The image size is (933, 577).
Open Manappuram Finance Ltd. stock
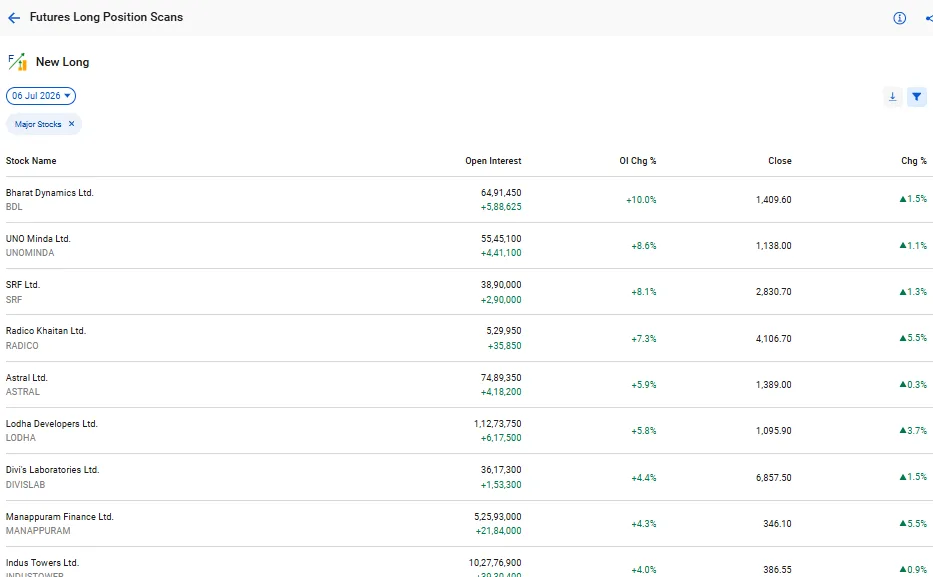[60, 517]
